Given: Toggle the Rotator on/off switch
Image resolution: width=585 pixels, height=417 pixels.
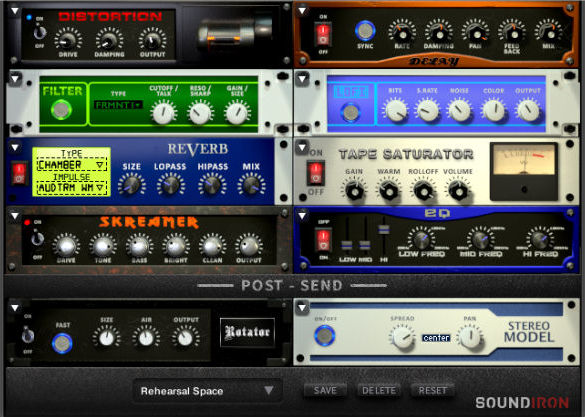Looking at the screenshot, I should (28, 335).
